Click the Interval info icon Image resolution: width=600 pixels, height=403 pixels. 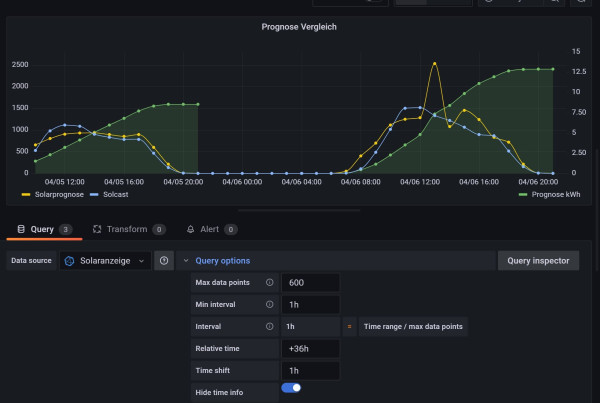point(269,327)
